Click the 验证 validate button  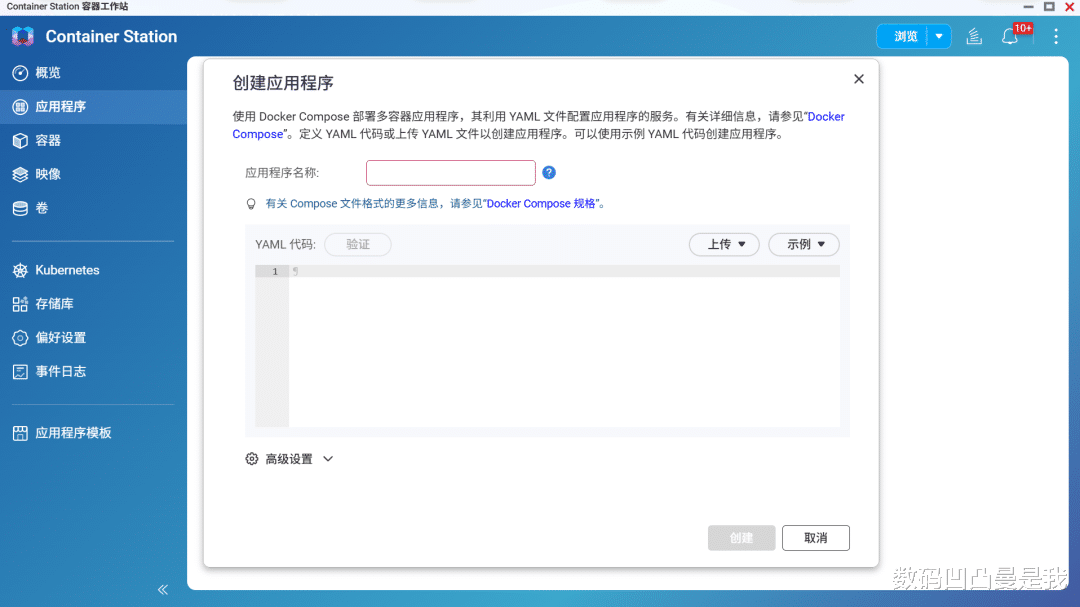[357, 245]
